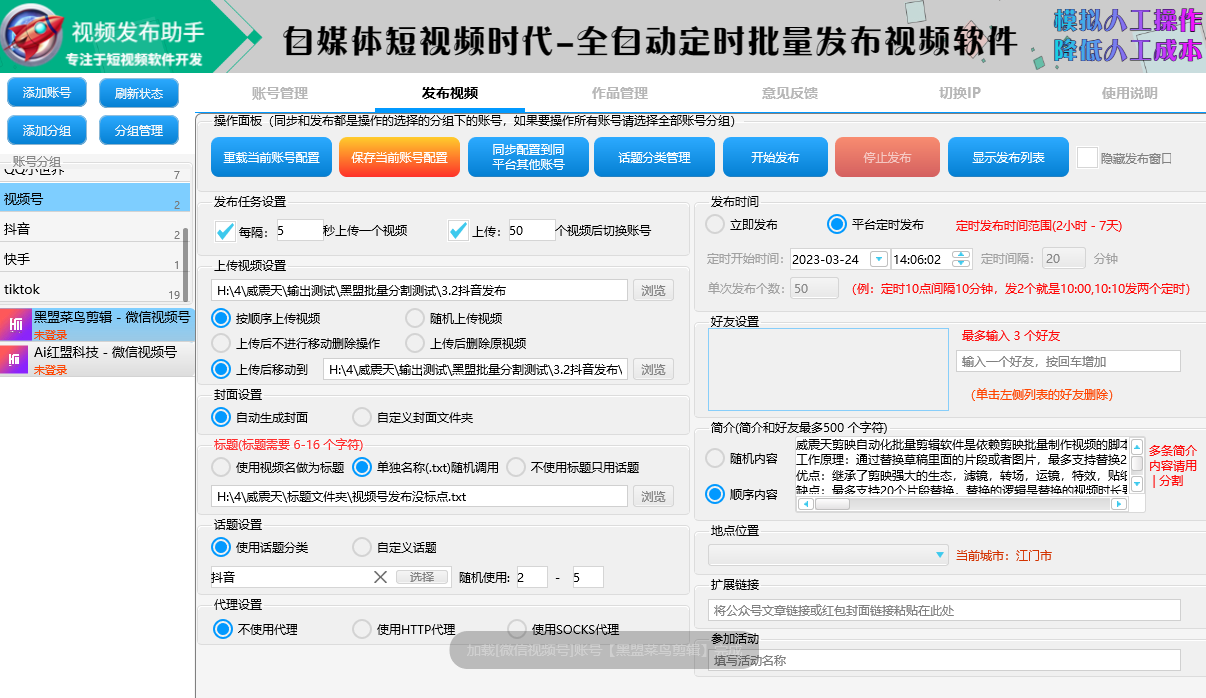Choose 随机上传视频 option

(415, 319)
